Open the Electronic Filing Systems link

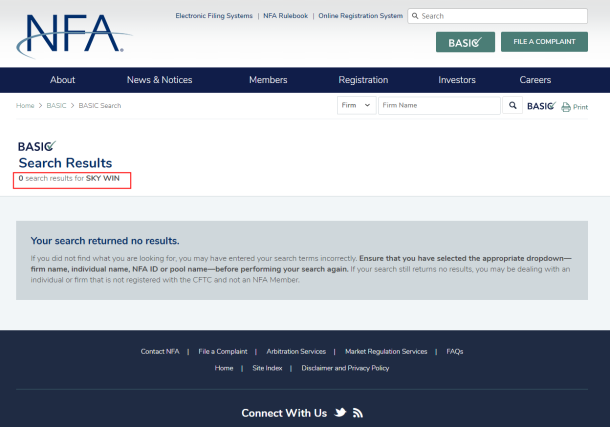[213, 16]
